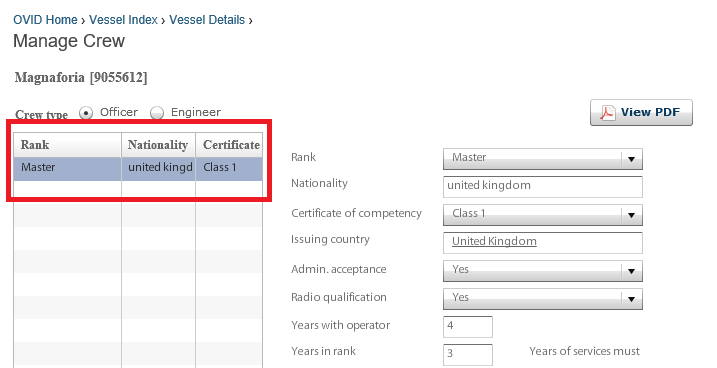Click the View PDF button
This screenshot has width=717, height=368.
pos(641,112)
